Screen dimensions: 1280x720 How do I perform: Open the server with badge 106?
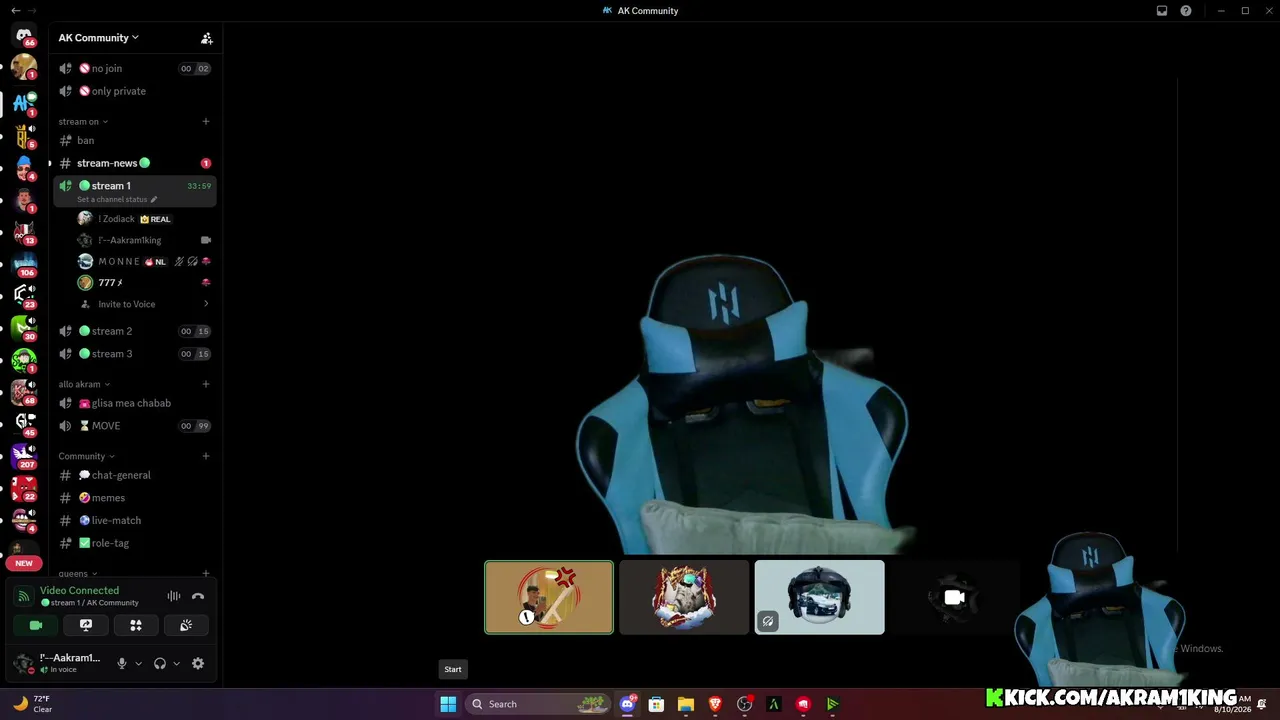(24, 263)
